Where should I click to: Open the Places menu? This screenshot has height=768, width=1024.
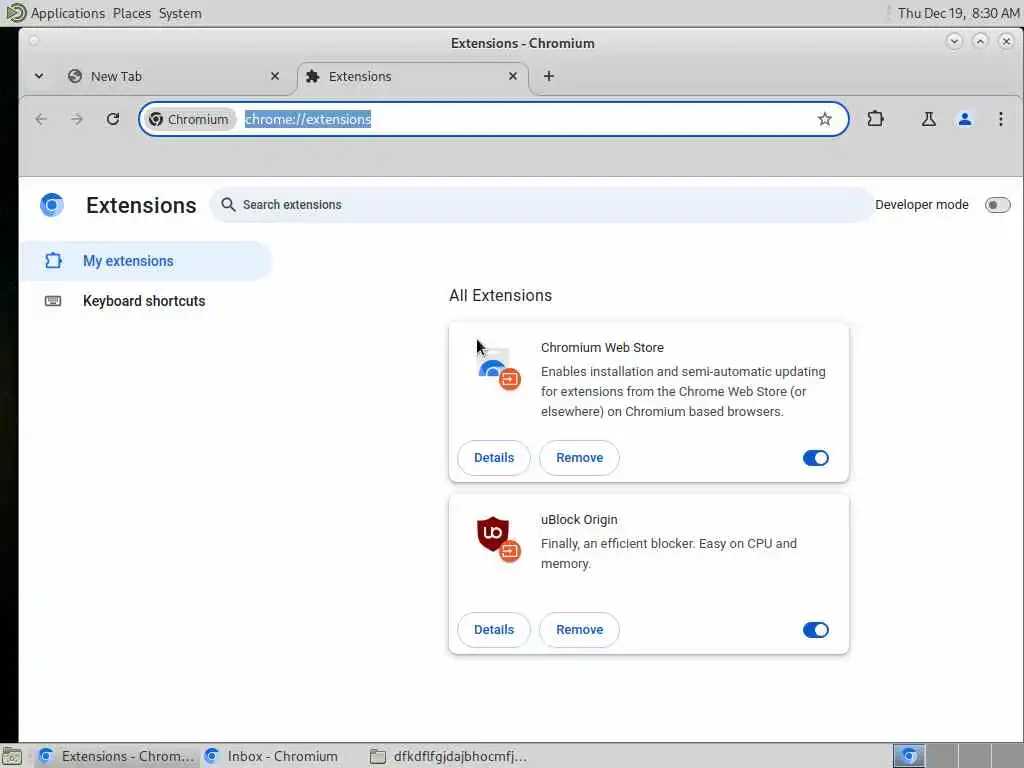tap(131, 13)
